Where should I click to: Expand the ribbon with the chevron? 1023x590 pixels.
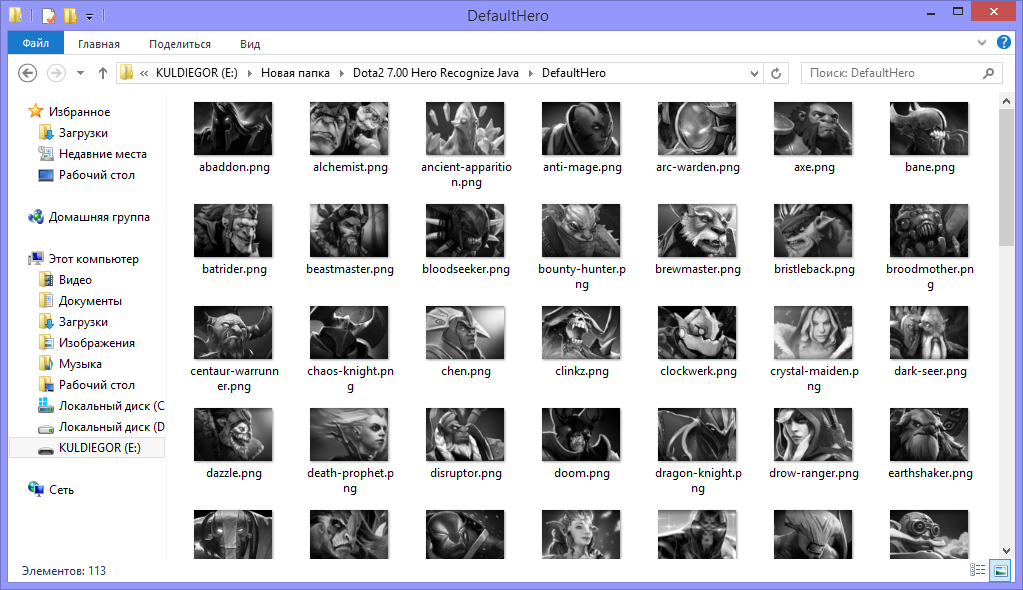tap(981, 42)
